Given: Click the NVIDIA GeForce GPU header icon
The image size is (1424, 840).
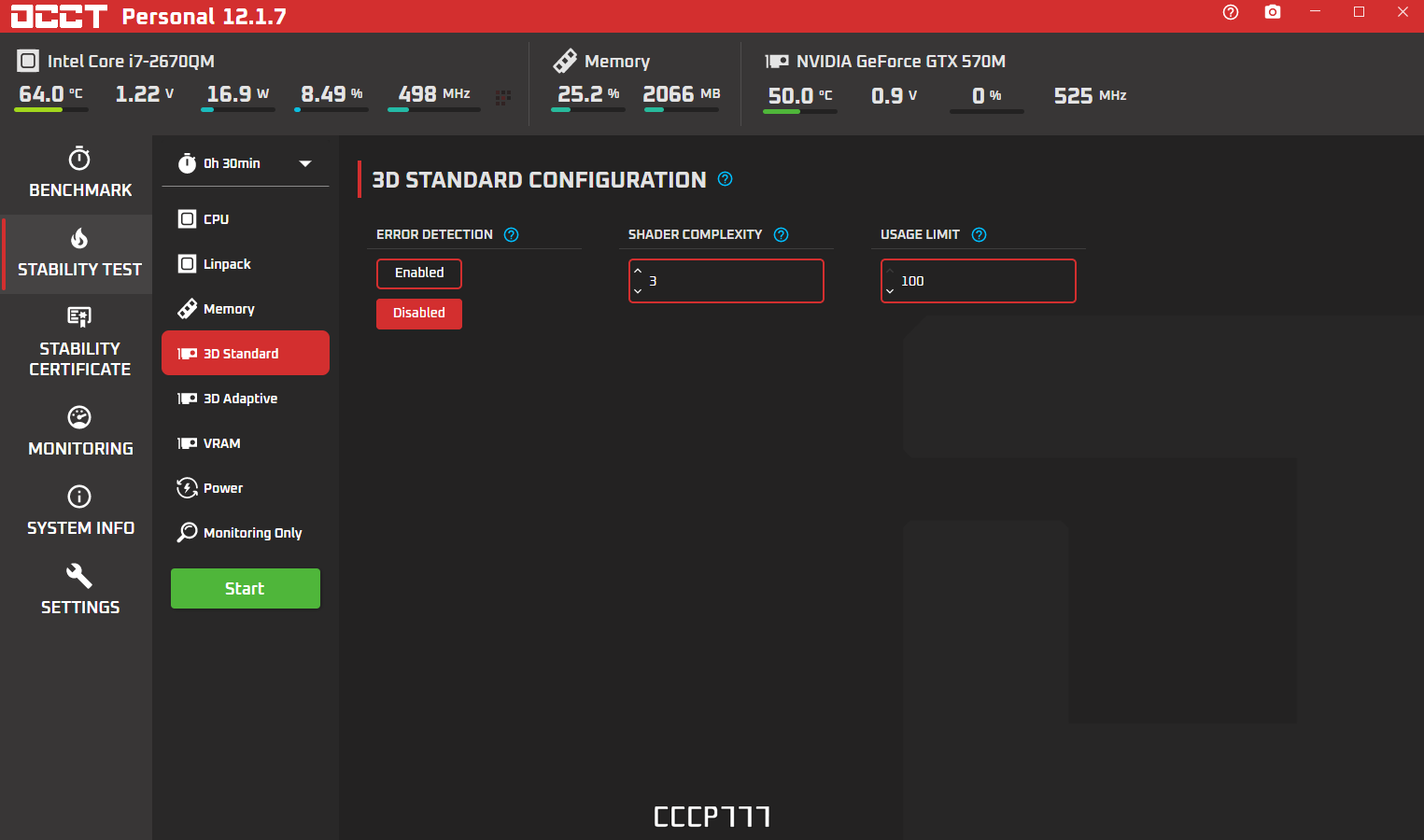Looking at the screenshot, I should pyautogui.click(x=777, y=62).
